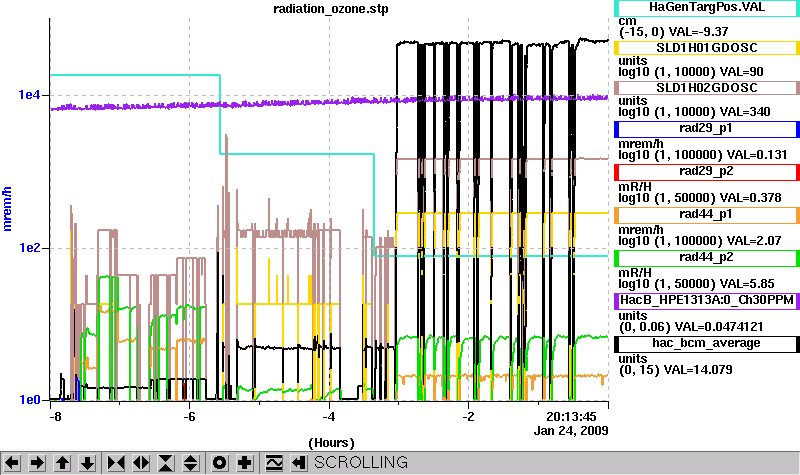800x475 pixels.
Task: Click the mR/H unit under rad29_p2
Action: pyautogui.click(x=635, y=187)
